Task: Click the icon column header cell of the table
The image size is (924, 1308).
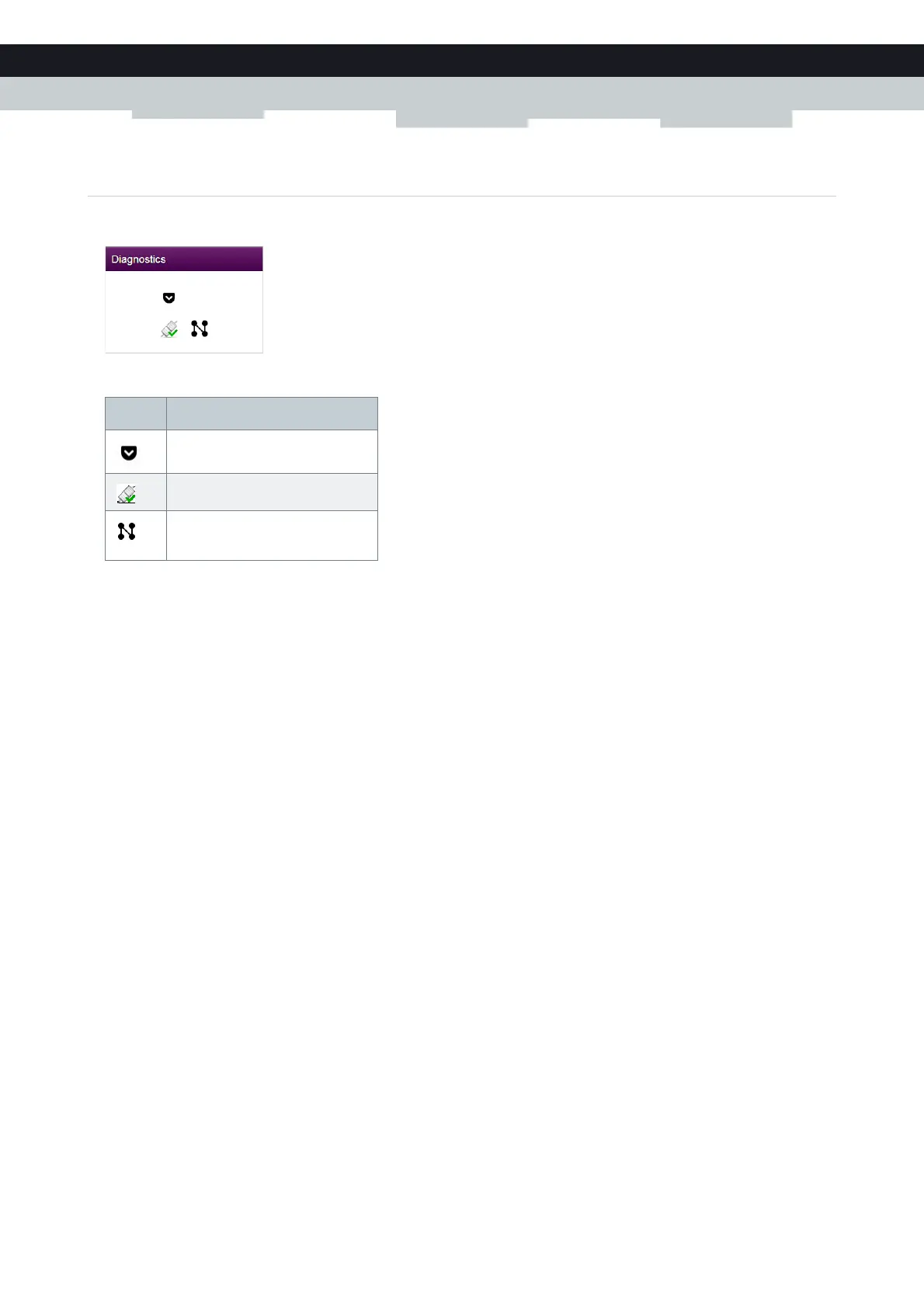Action: click(136, 413)
